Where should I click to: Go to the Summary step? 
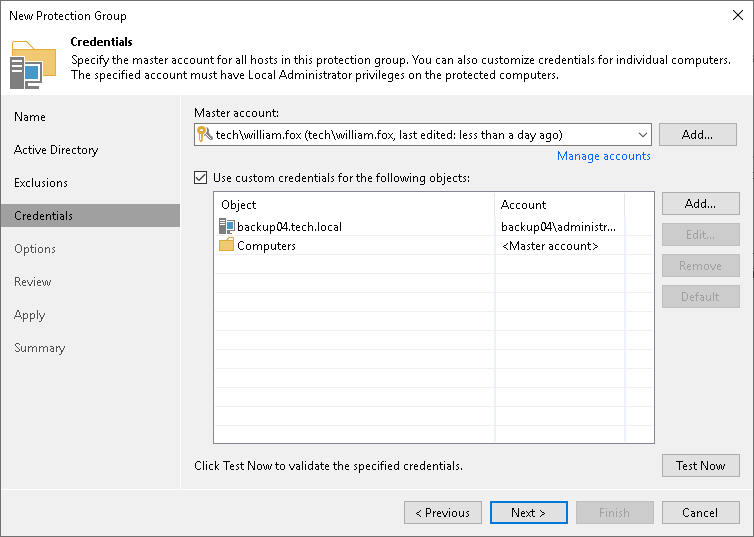[x=39, y=348]
